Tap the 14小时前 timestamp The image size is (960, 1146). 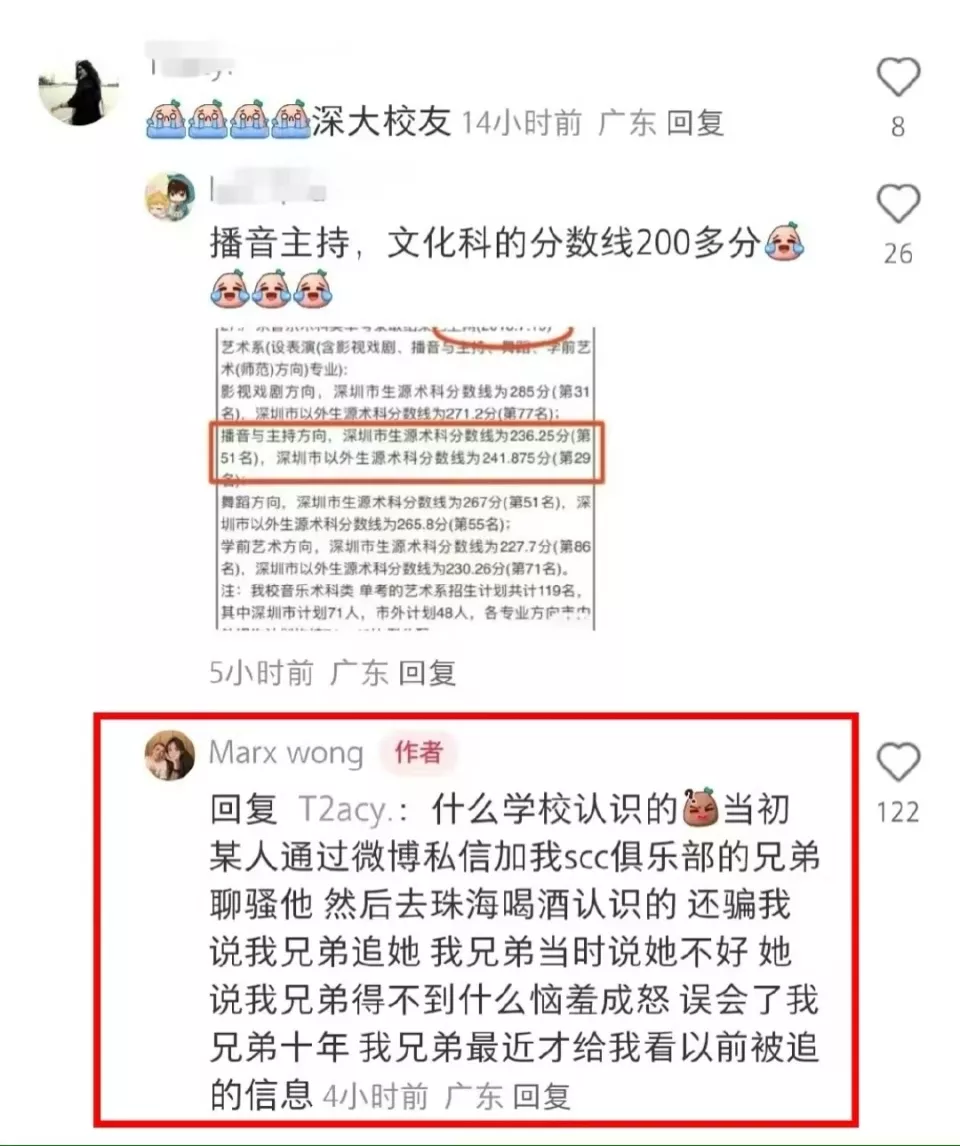click(x=522, y=123)
